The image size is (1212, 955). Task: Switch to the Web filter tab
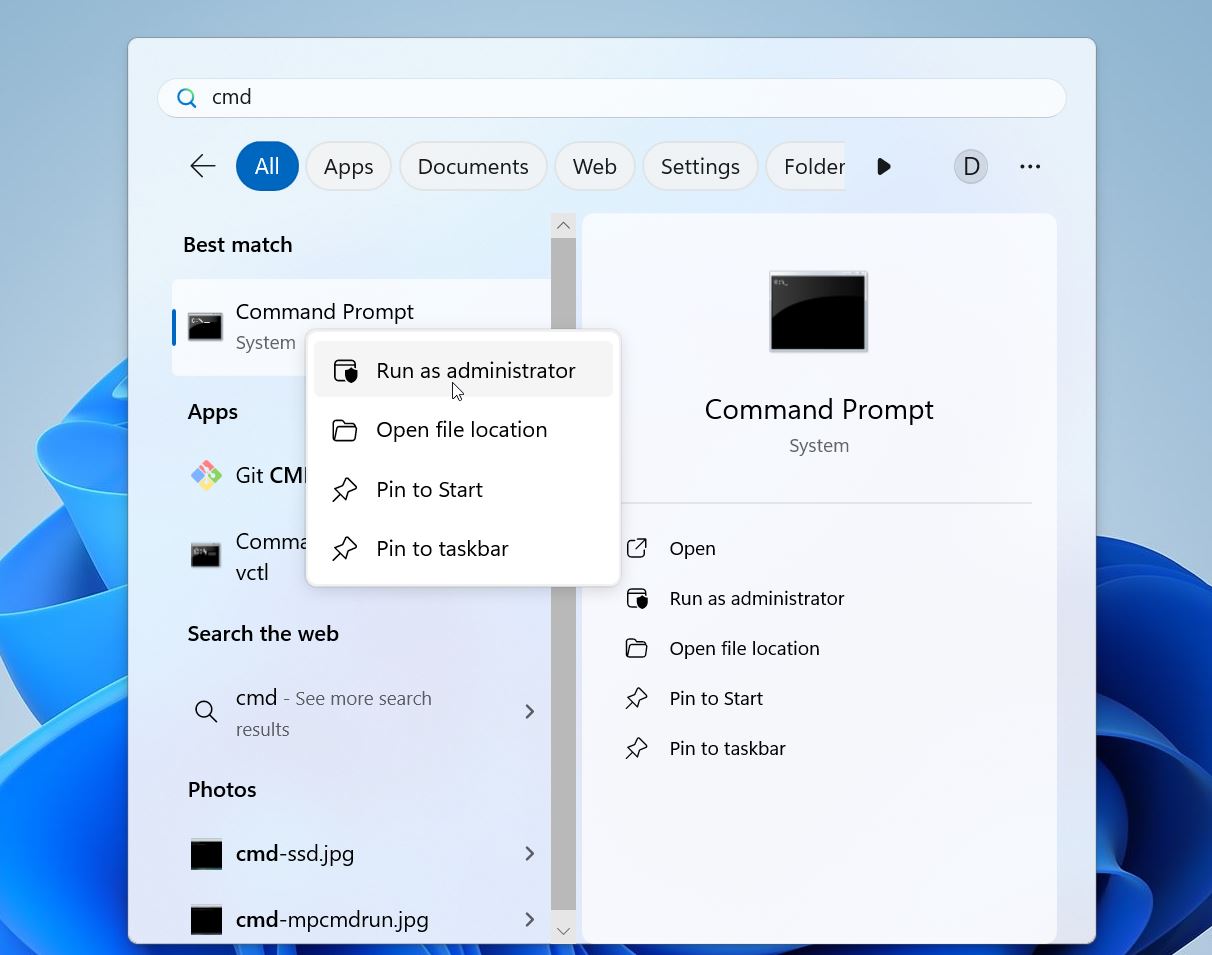595,166
